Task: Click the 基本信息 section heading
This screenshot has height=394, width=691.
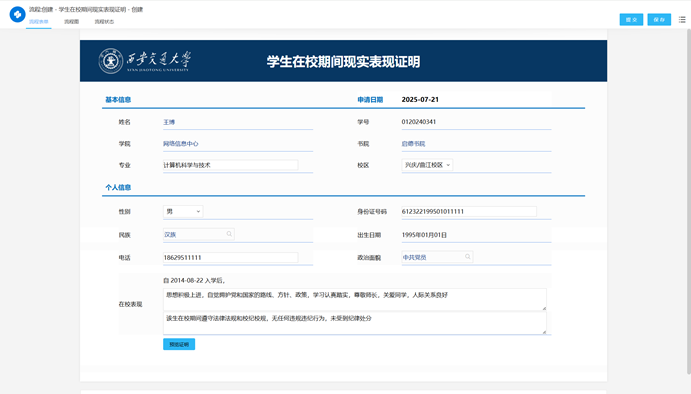Action: pos(118,100)
